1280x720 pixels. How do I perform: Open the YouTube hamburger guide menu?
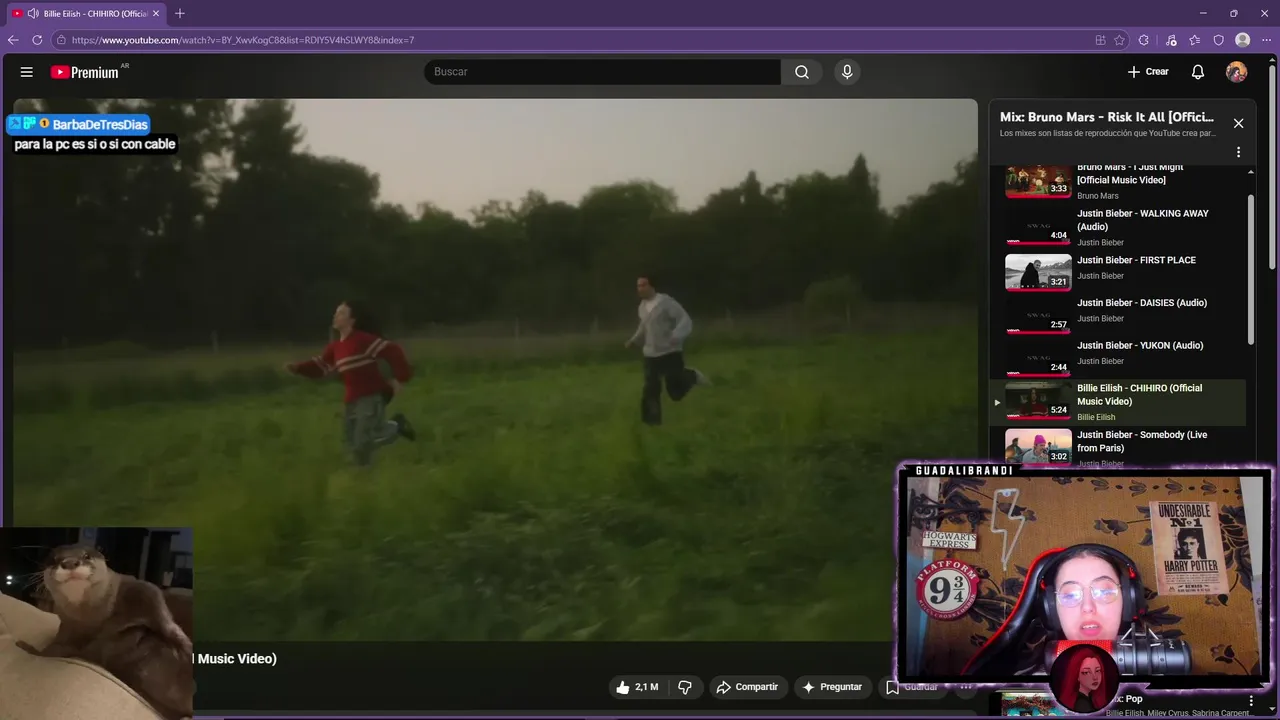(x=27, y=72)
